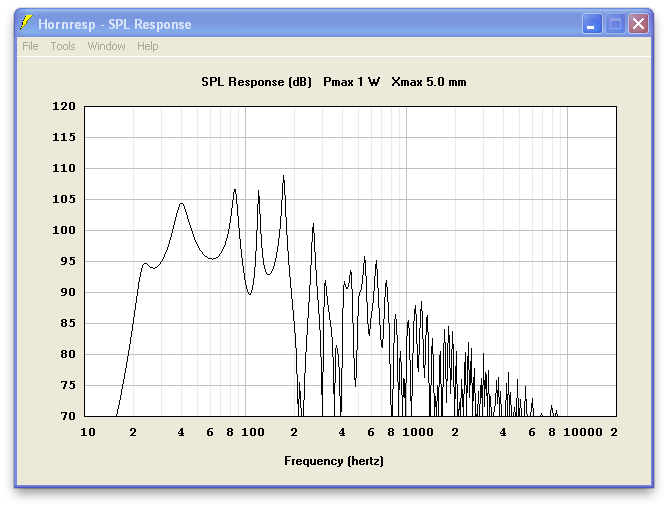Click the disabled maximize button
The width and height of the screenshot is (668, 508).
point(615,23)
